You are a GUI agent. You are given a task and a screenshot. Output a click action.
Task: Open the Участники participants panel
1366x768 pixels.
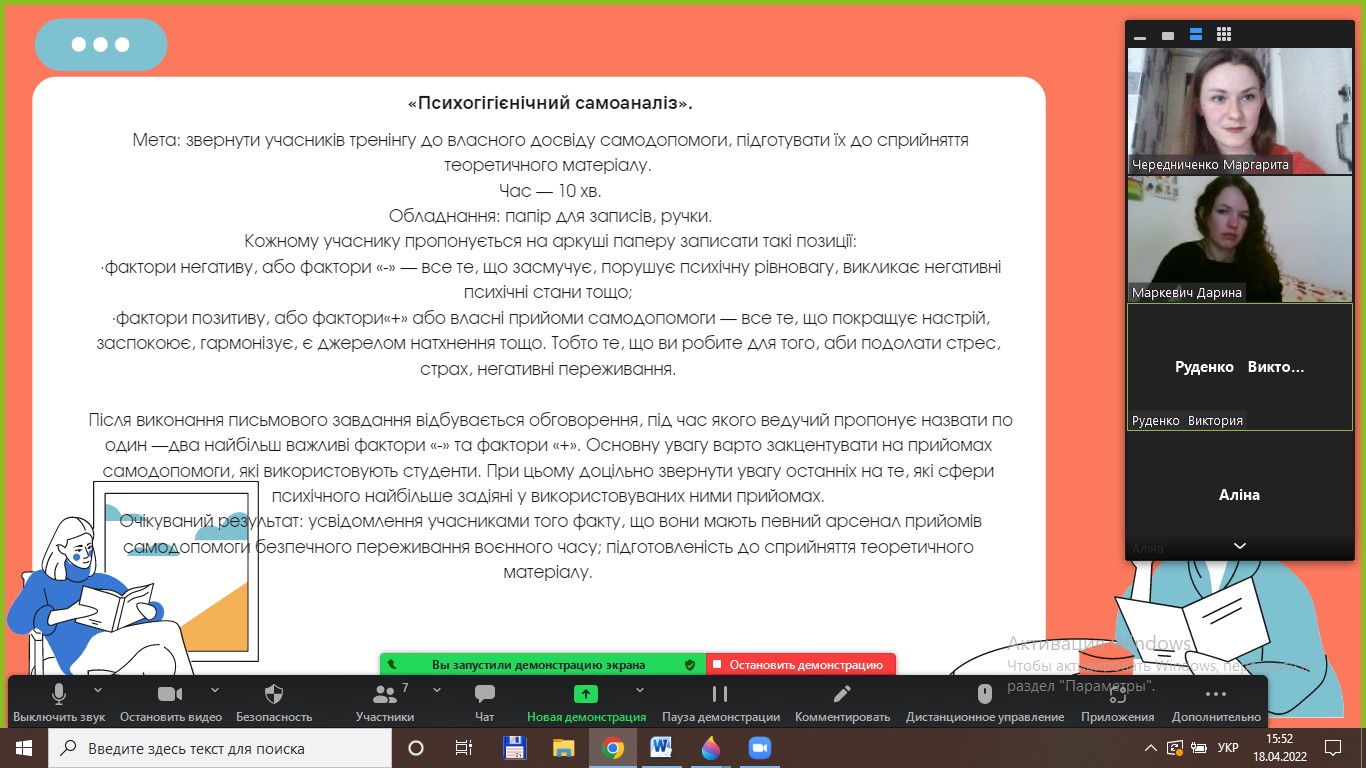point(384,701)
